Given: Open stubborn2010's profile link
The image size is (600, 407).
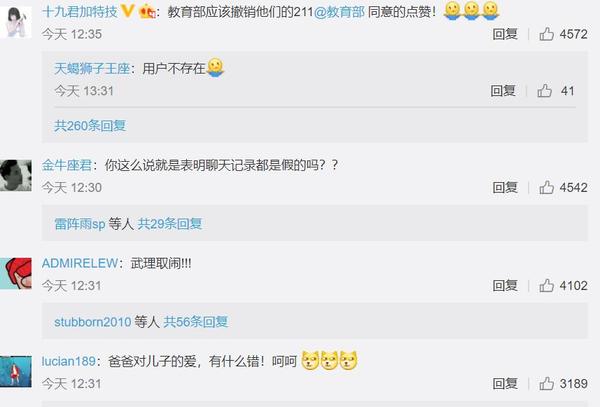Looking at the screenshot, I should click(93, 322).
